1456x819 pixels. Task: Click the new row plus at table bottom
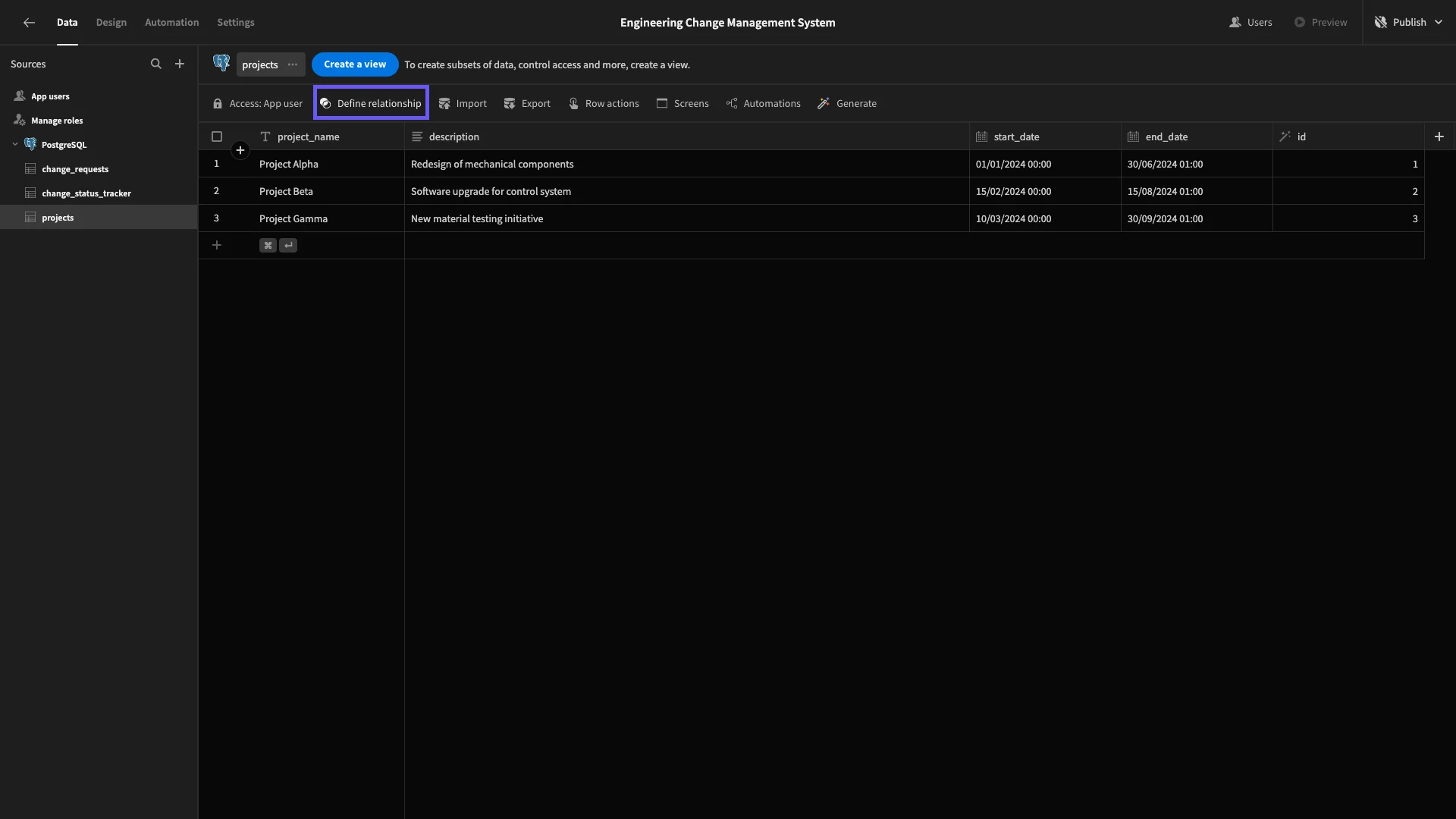(217, 245)
